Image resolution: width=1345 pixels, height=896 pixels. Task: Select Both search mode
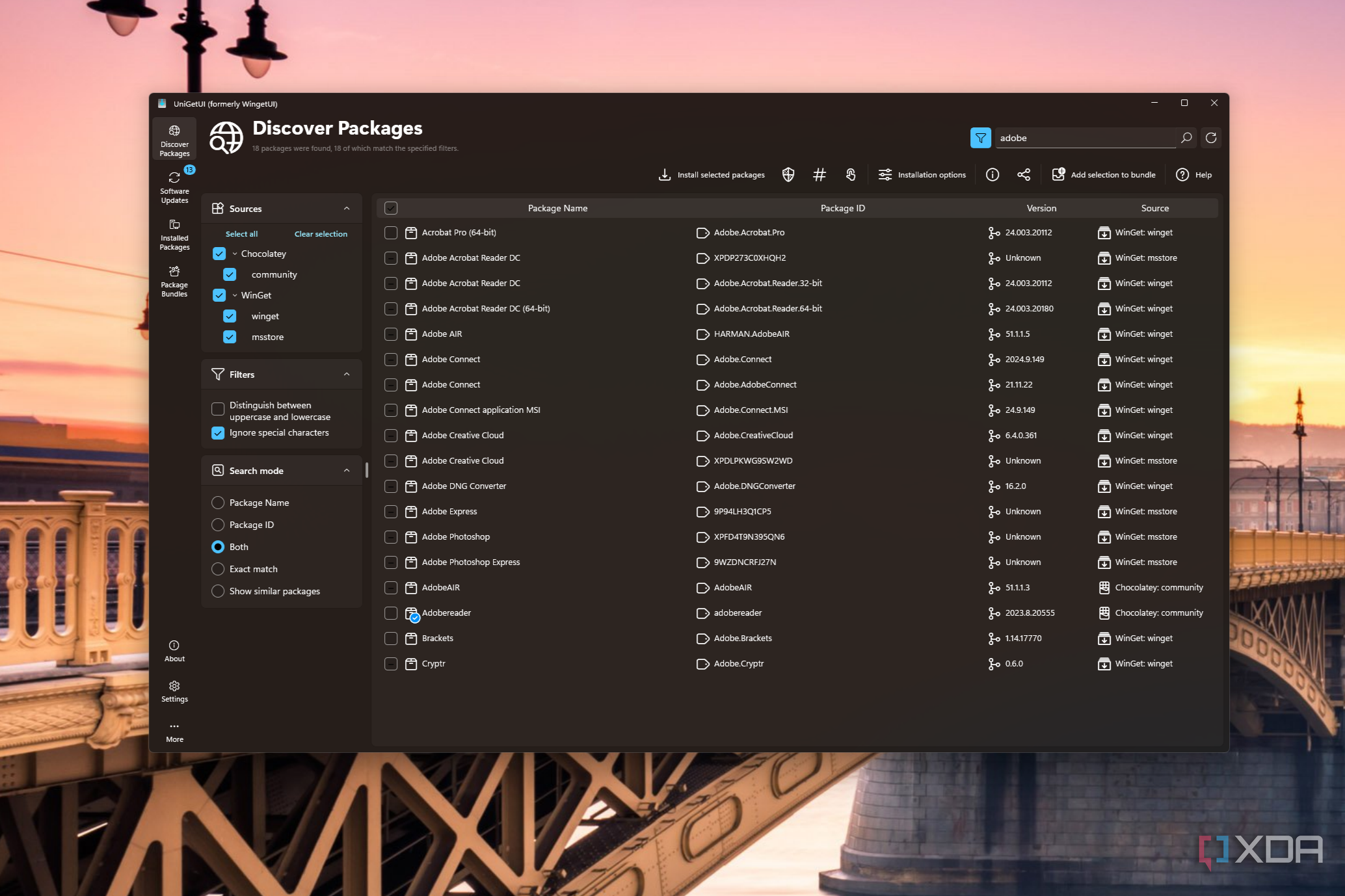pyautogui.click(x=218, y=547)
